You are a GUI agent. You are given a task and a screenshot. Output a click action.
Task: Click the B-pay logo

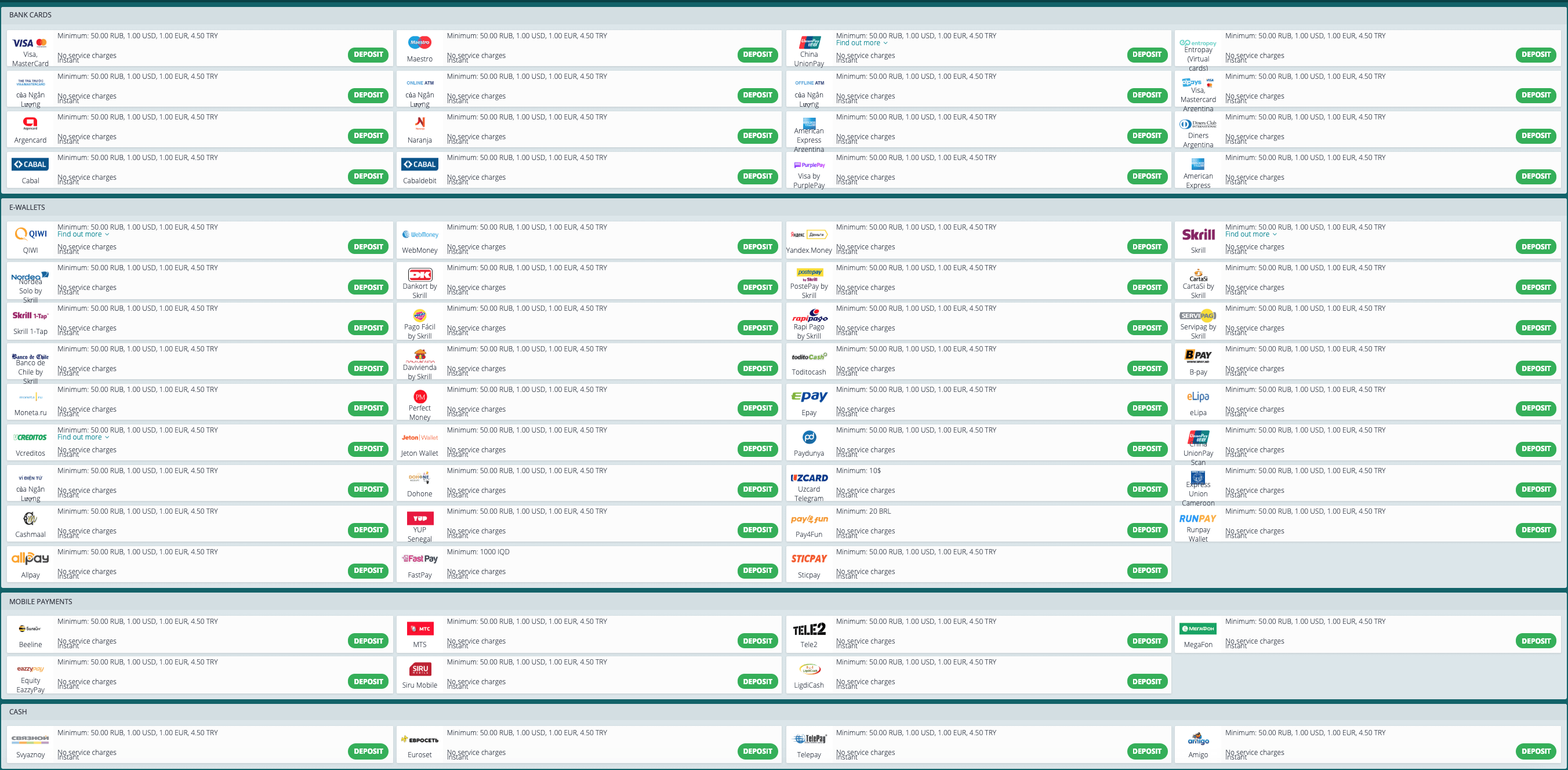point(1198,355)
